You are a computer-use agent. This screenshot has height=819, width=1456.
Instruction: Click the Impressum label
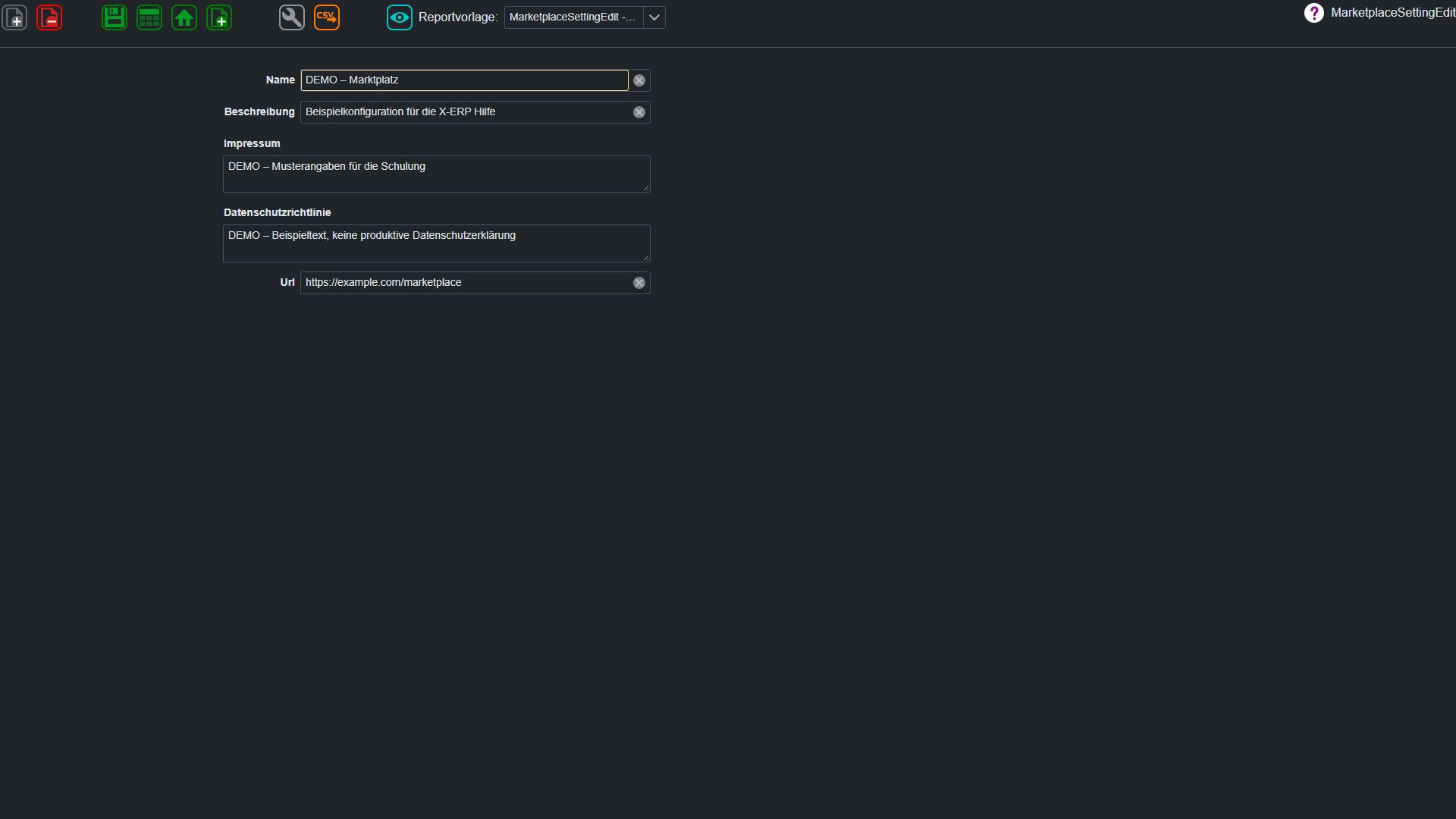pos(252,143)
